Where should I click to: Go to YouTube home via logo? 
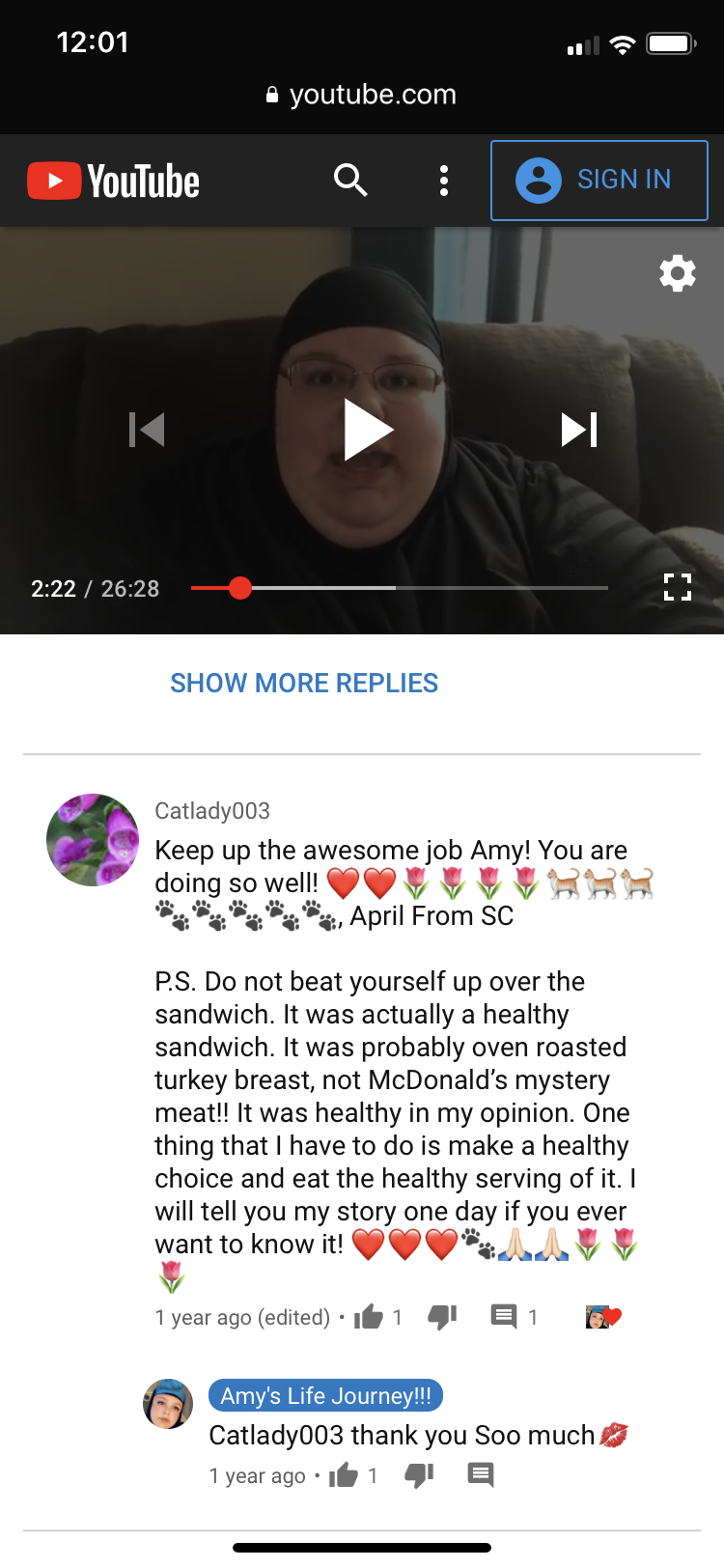point(114,181)
